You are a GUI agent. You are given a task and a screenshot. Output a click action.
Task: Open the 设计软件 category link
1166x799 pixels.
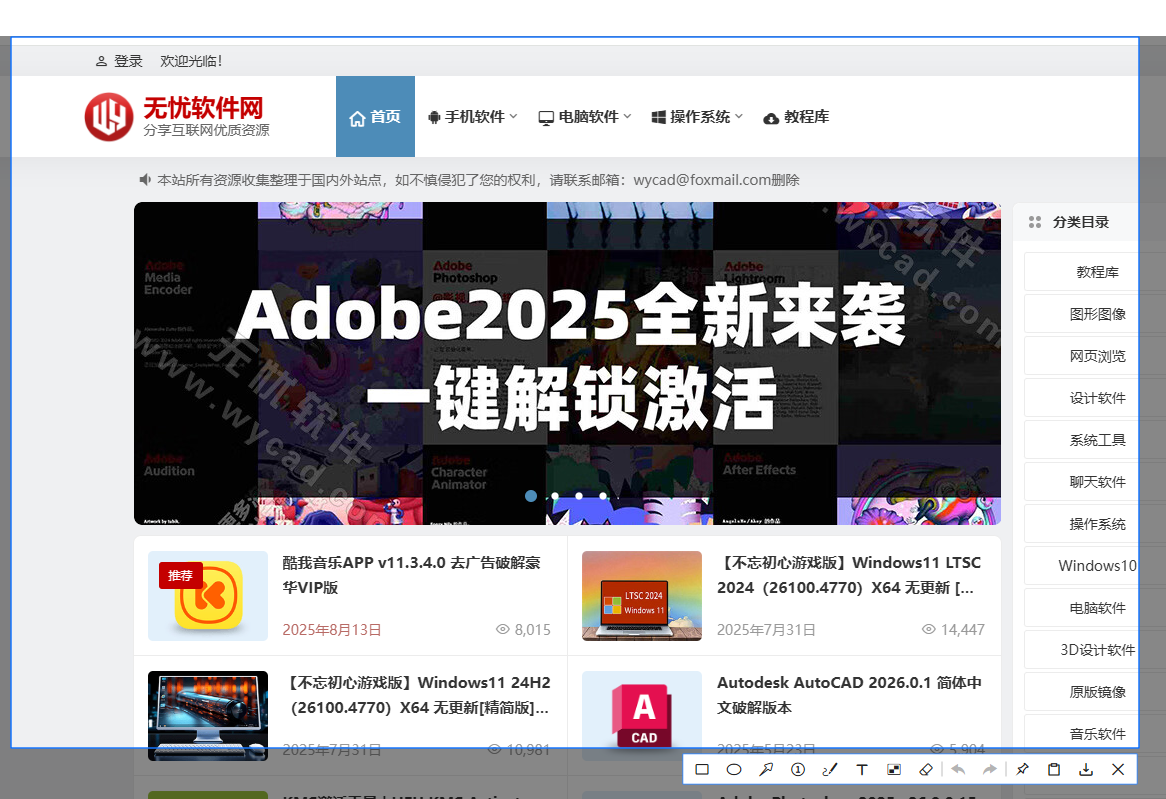[x=1097, y=398]
